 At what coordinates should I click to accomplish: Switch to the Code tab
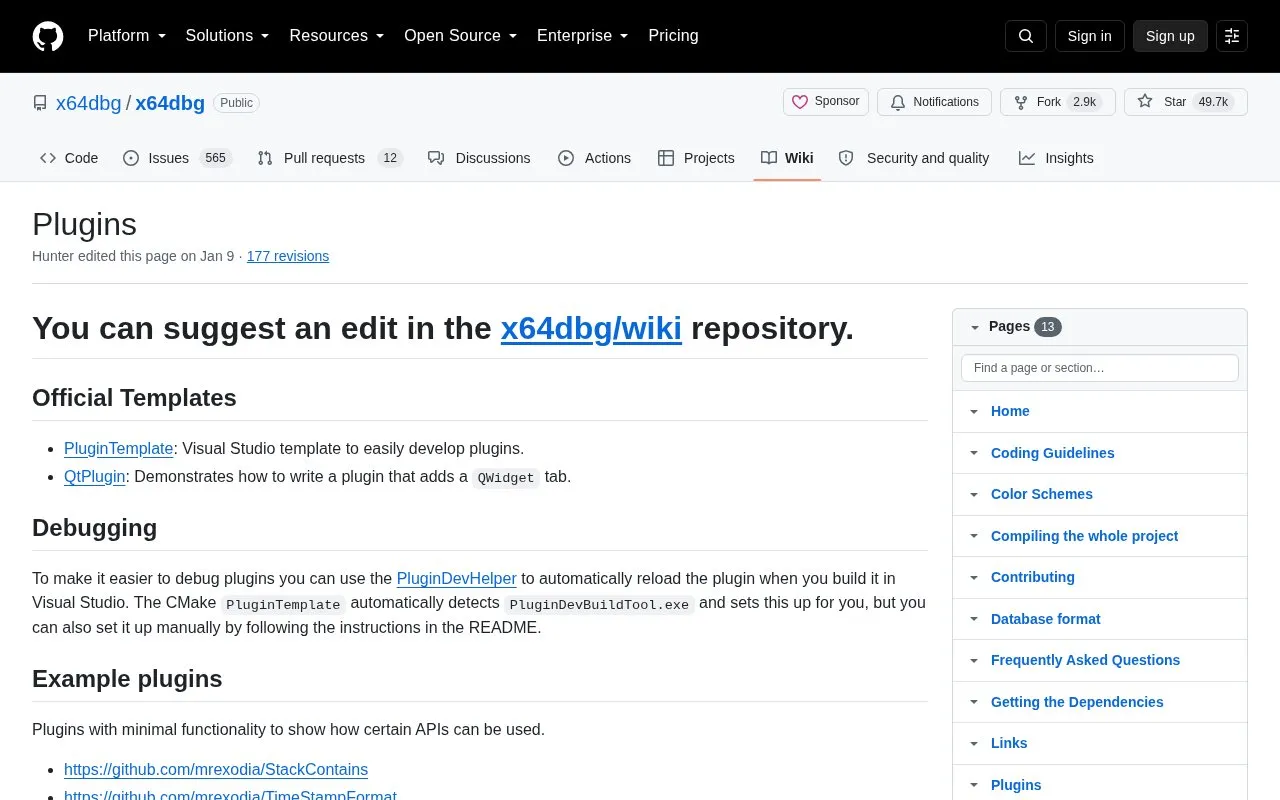pyautogui.click(x=69, y=158)
